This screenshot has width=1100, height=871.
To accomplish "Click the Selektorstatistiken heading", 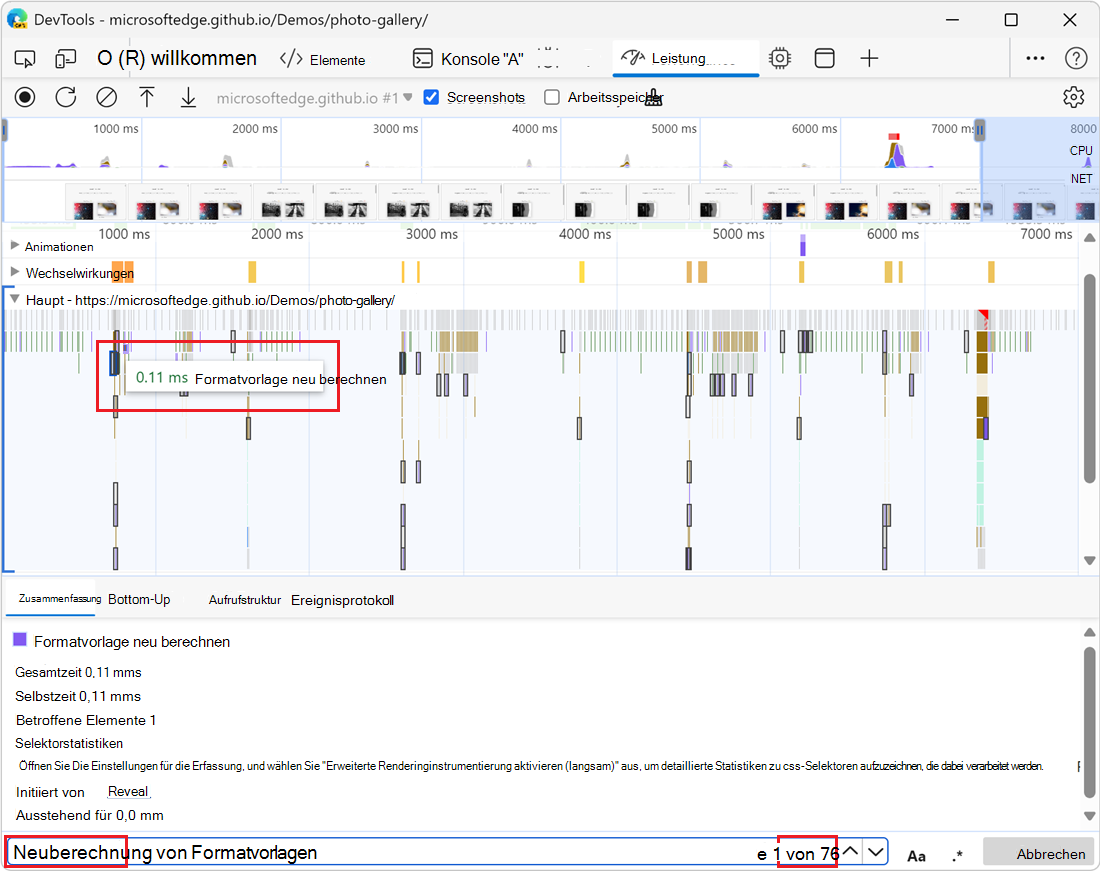I will click(x=69, y=743).
